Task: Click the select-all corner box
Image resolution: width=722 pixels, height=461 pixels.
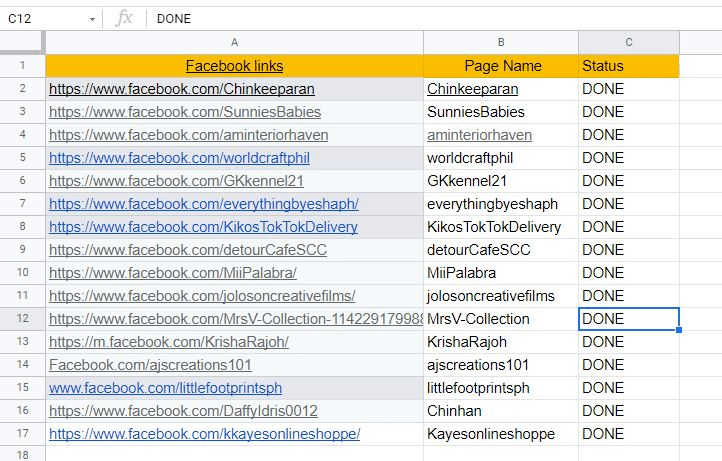Action: pyautogui.click(x=22, y=42)
